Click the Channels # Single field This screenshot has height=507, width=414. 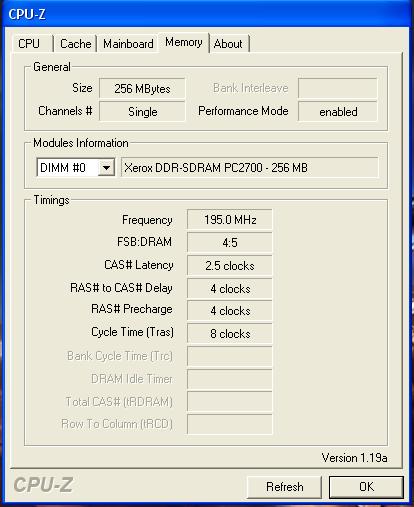tap(142, 111)
